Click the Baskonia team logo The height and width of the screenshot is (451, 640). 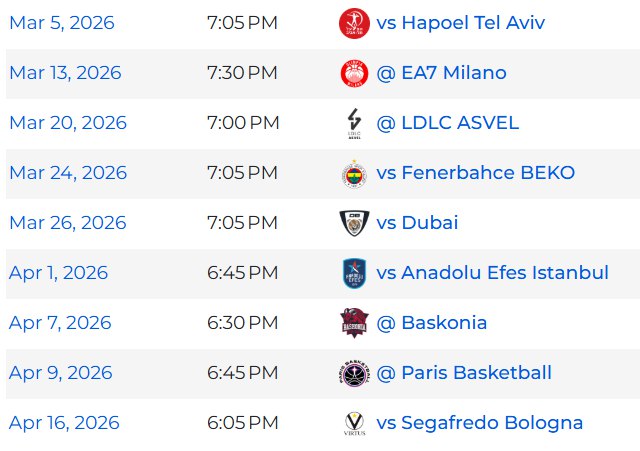[x=355, y=323]
